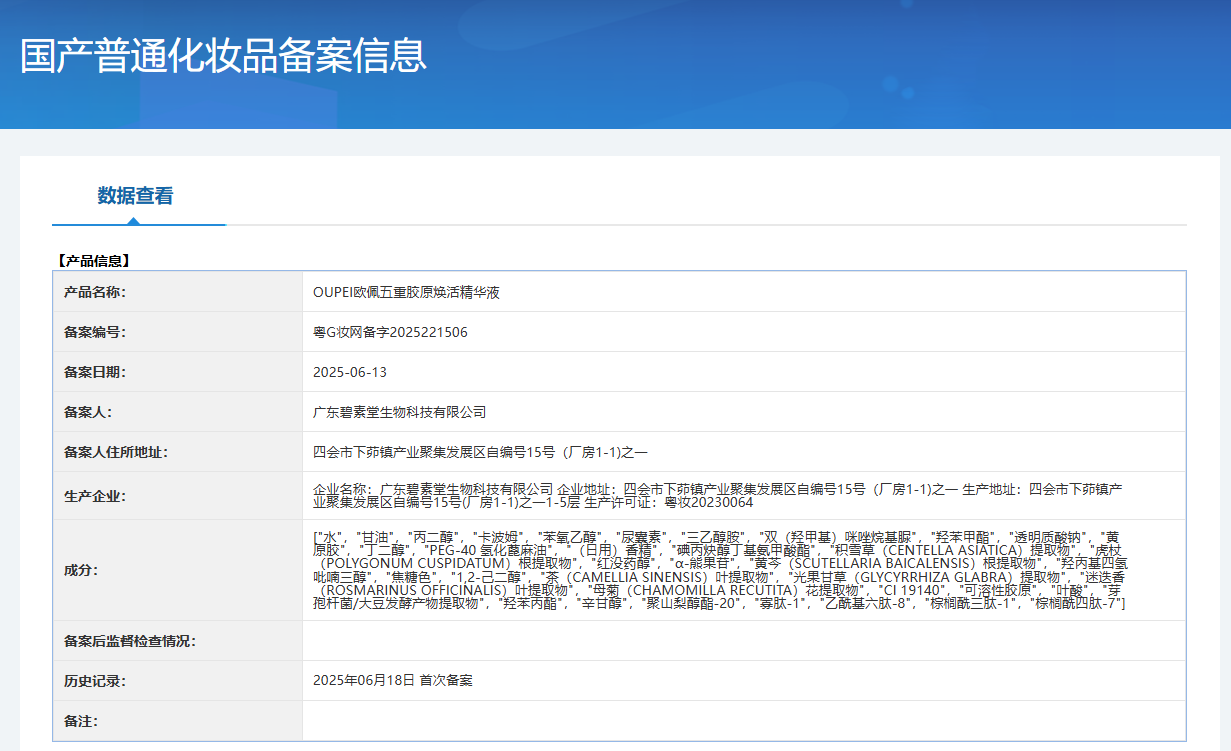Click the 成分 row label
Screen dimensions: 1231x751
81,570
